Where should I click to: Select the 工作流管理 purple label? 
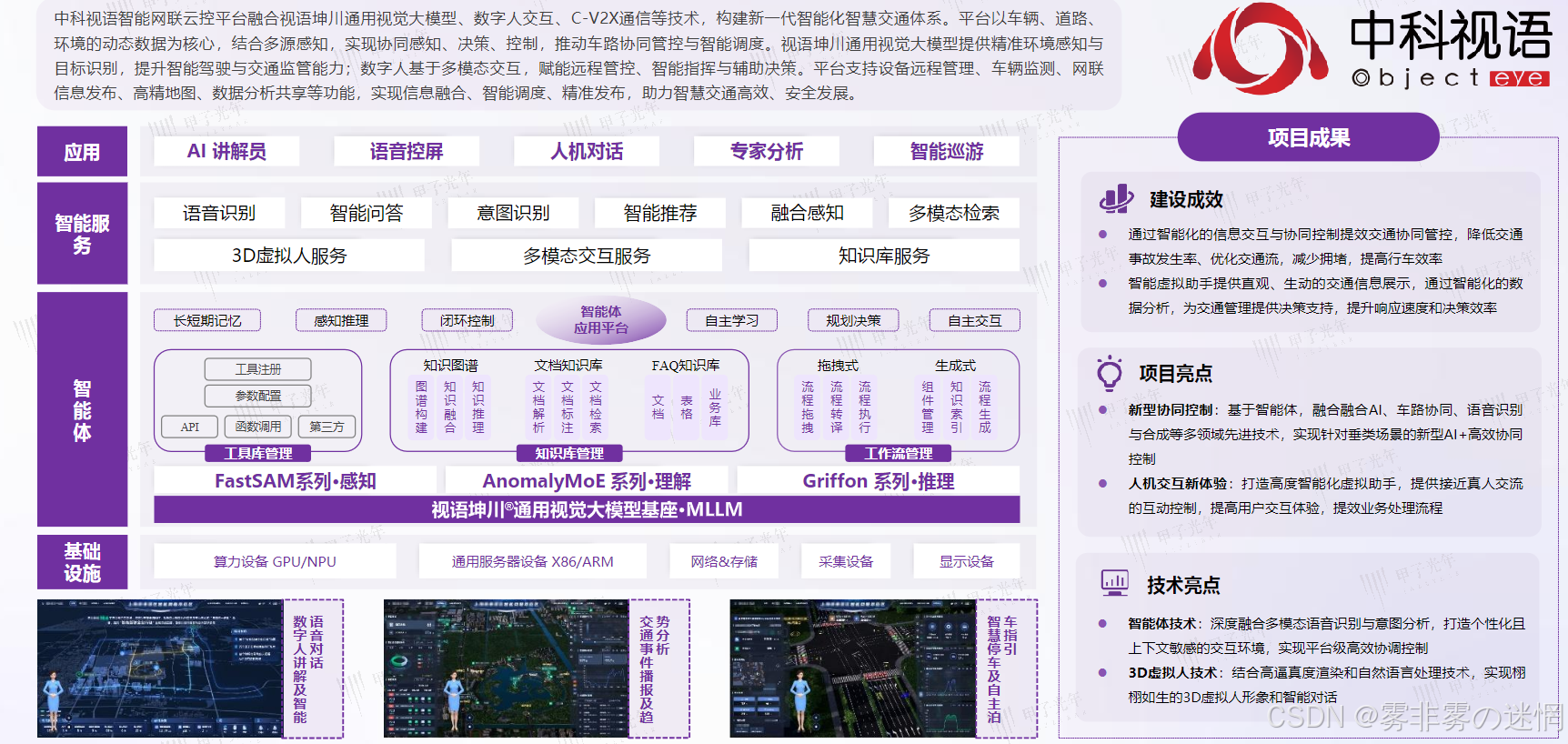[899, 453]
